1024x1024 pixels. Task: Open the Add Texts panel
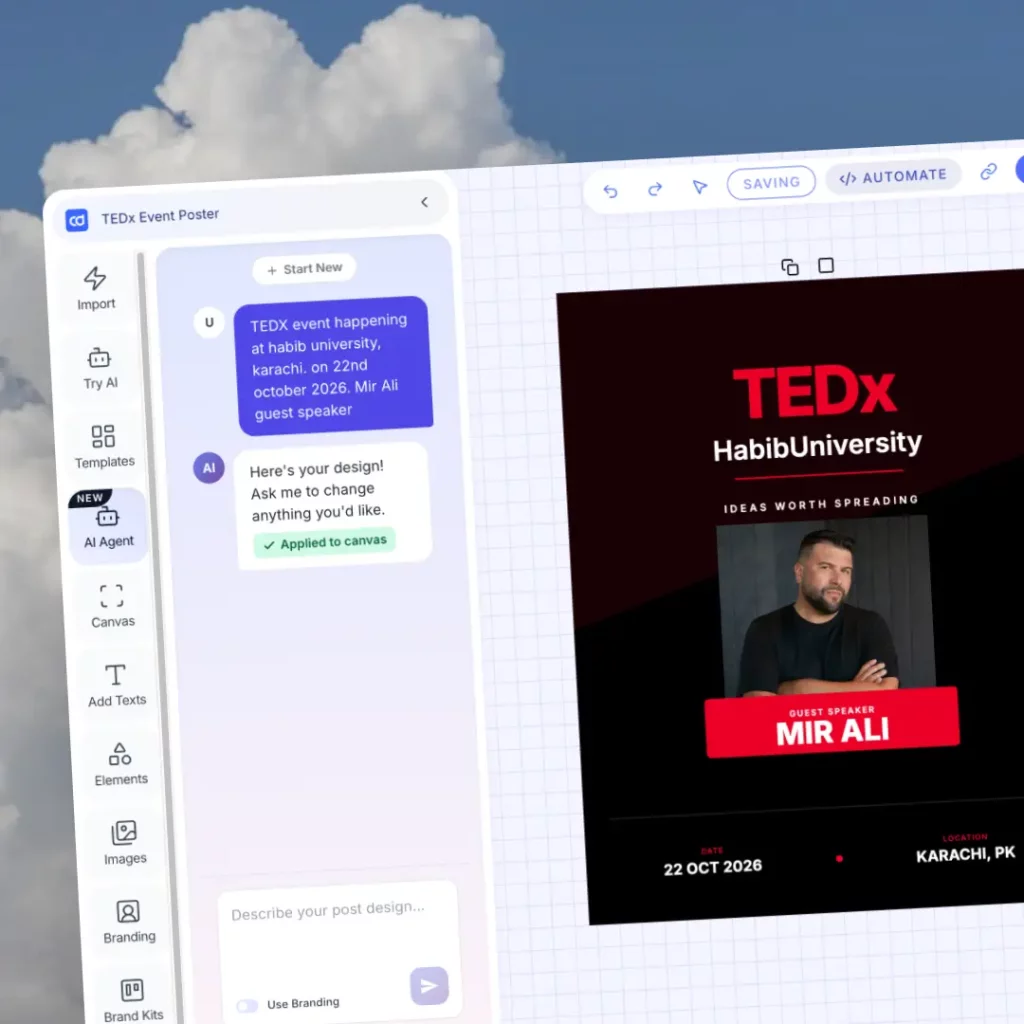116,684
